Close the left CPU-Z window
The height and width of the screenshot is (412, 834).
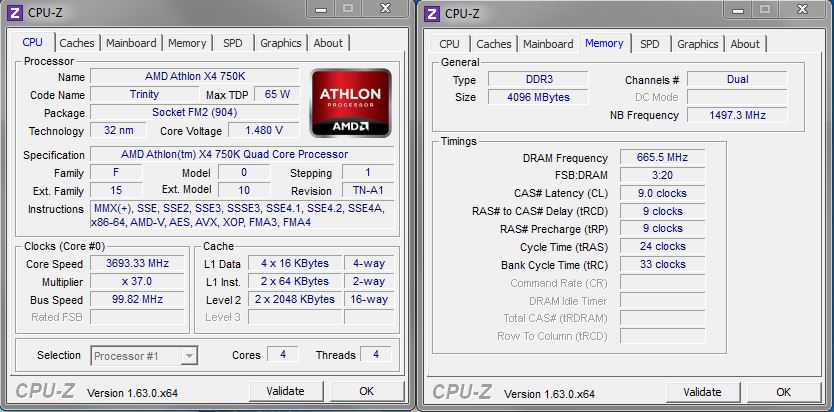[x=386, y=9]
